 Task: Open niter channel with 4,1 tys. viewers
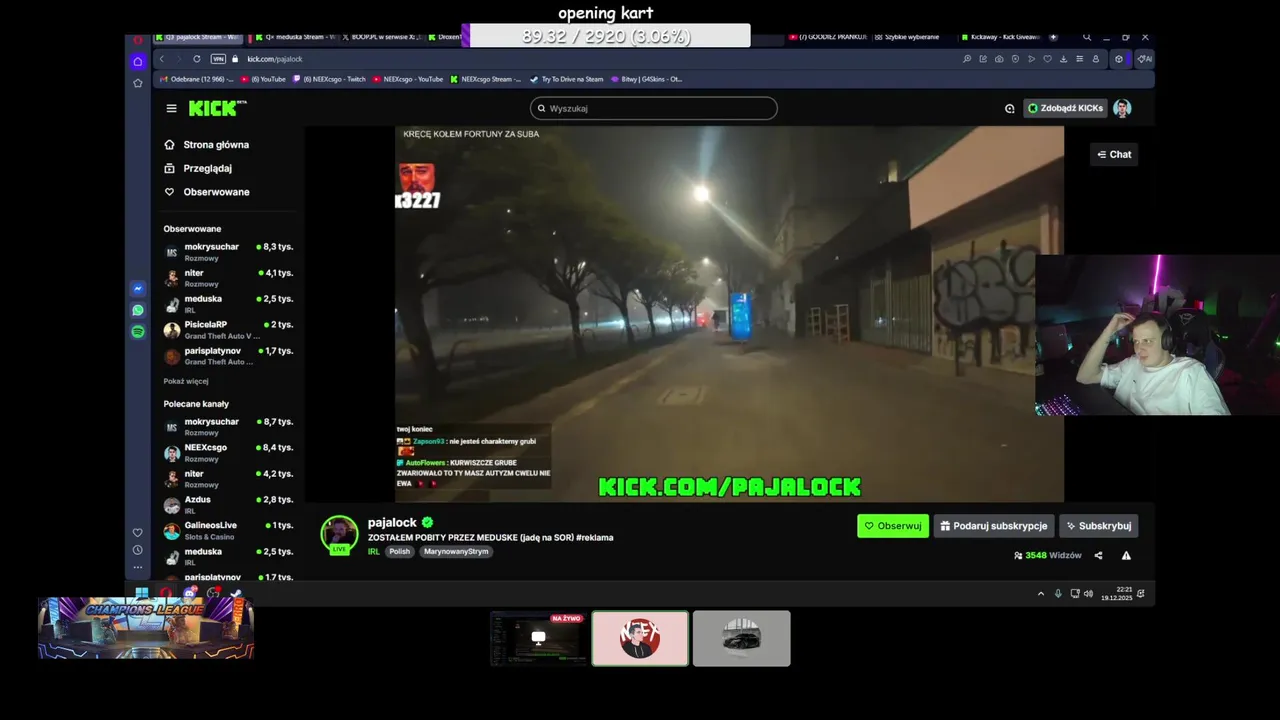pos(228,277)
